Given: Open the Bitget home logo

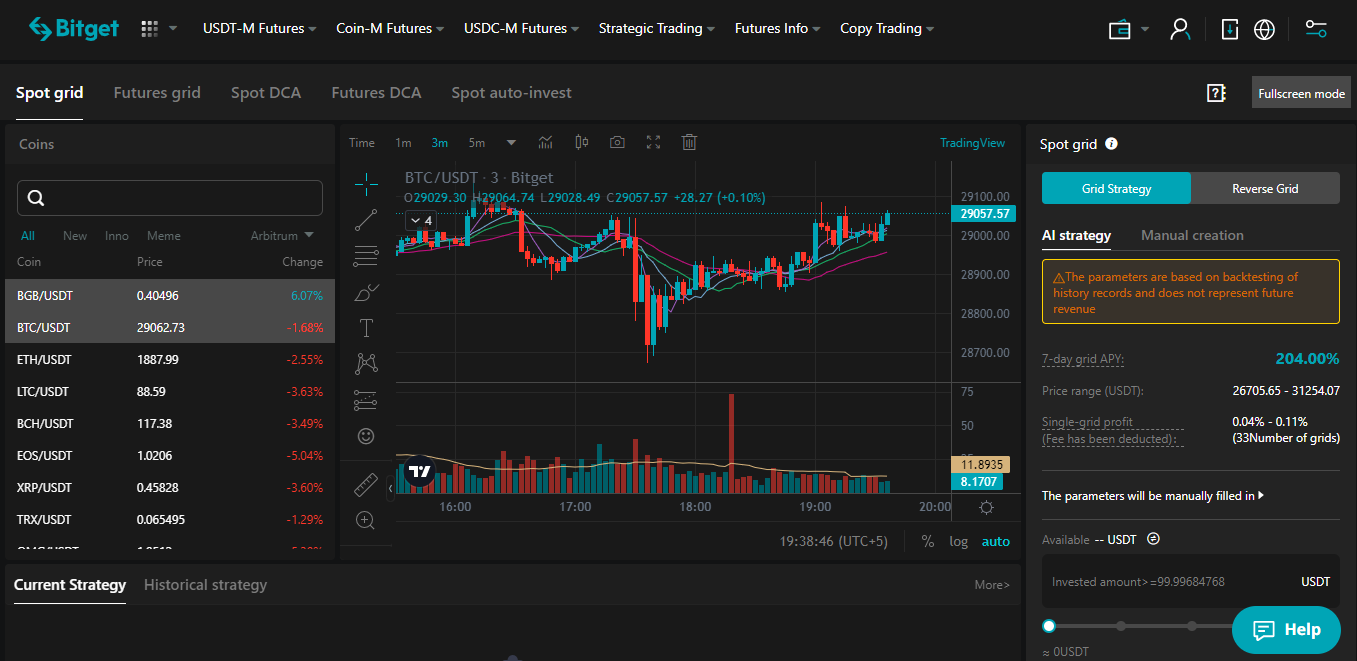Looking at the screenshot, I should pos(74,29).
